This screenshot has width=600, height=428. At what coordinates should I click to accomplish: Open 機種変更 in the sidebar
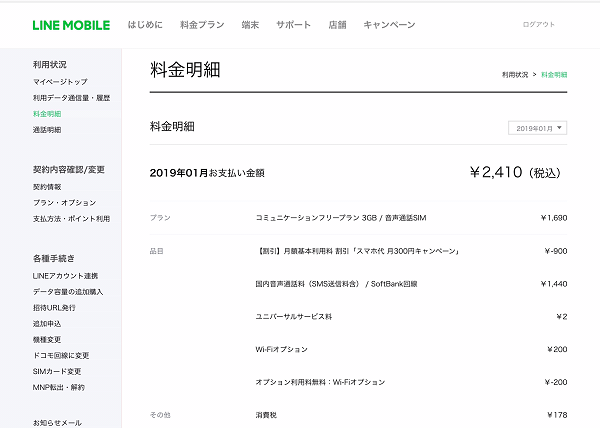47,340
